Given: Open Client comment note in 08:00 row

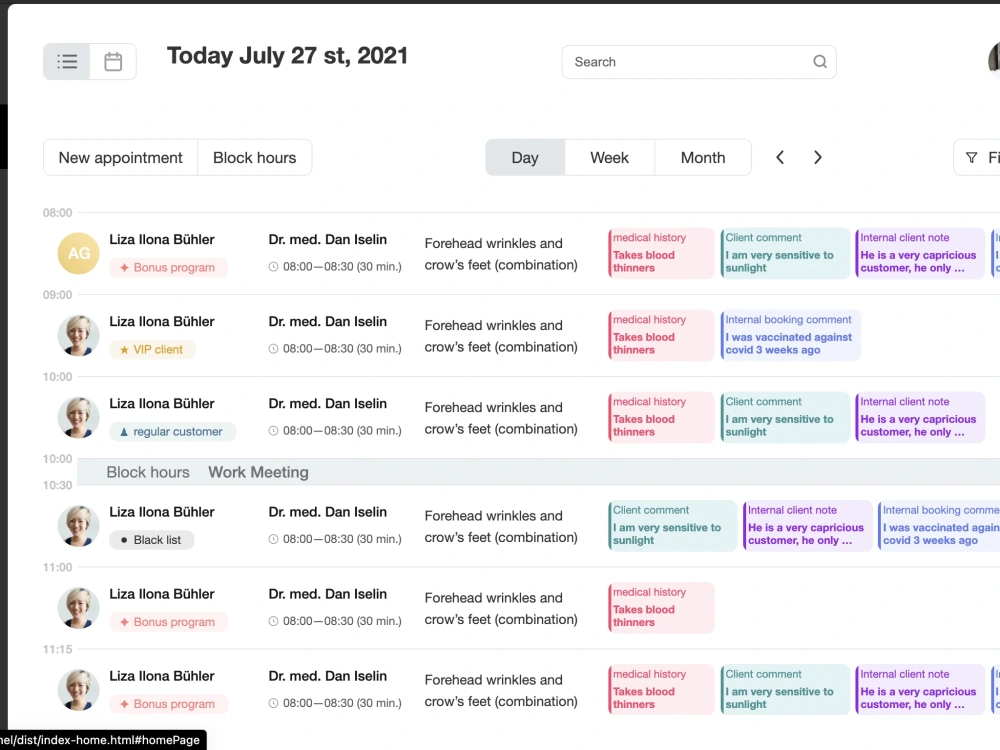Looking at the screenshot, I should pyautogui.click(x=784, y=253).
